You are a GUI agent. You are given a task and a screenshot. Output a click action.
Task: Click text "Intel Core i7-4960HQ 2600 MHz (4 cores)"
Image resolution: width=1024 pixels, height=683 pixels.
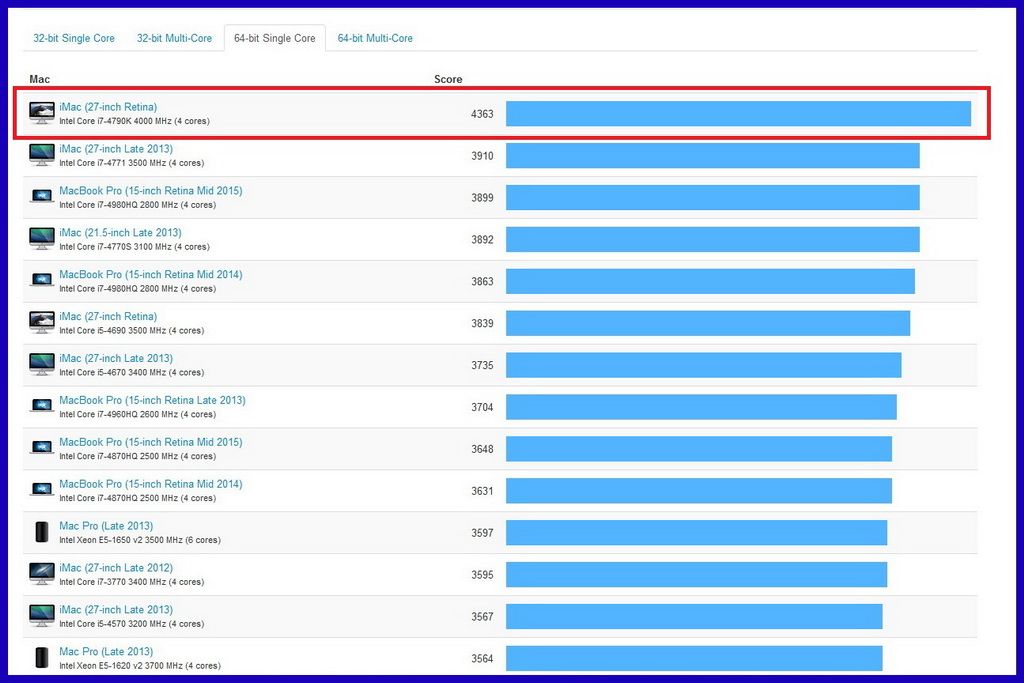pyautogui.click(x=137, y=414)
